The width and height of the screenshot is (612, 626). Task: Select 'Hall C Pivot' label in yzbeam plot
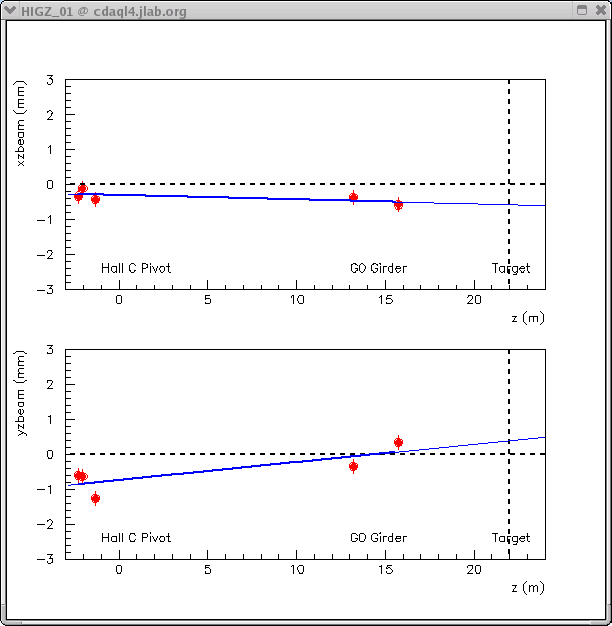(136, 538)
